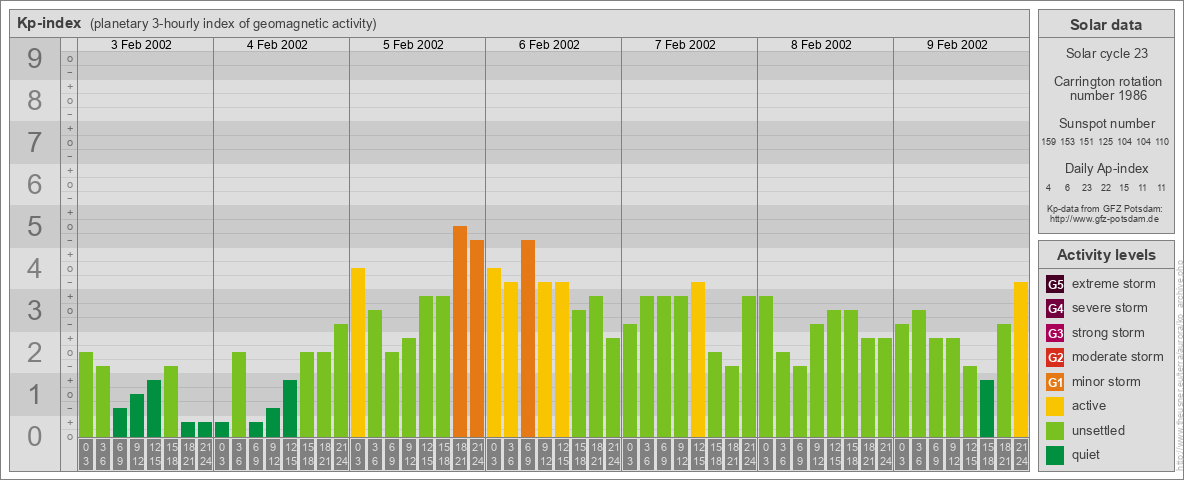Click the 21-24 bar on 7 Feb
The height and width of the screenshot is (480, 1184).
tap(749, 367)
